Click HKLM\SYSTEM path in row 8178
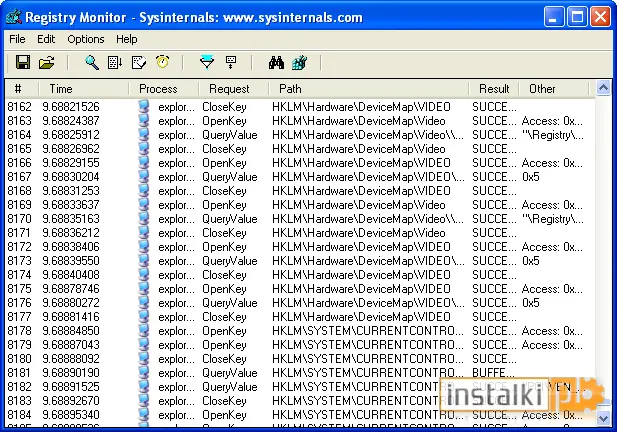 point(368,331)
